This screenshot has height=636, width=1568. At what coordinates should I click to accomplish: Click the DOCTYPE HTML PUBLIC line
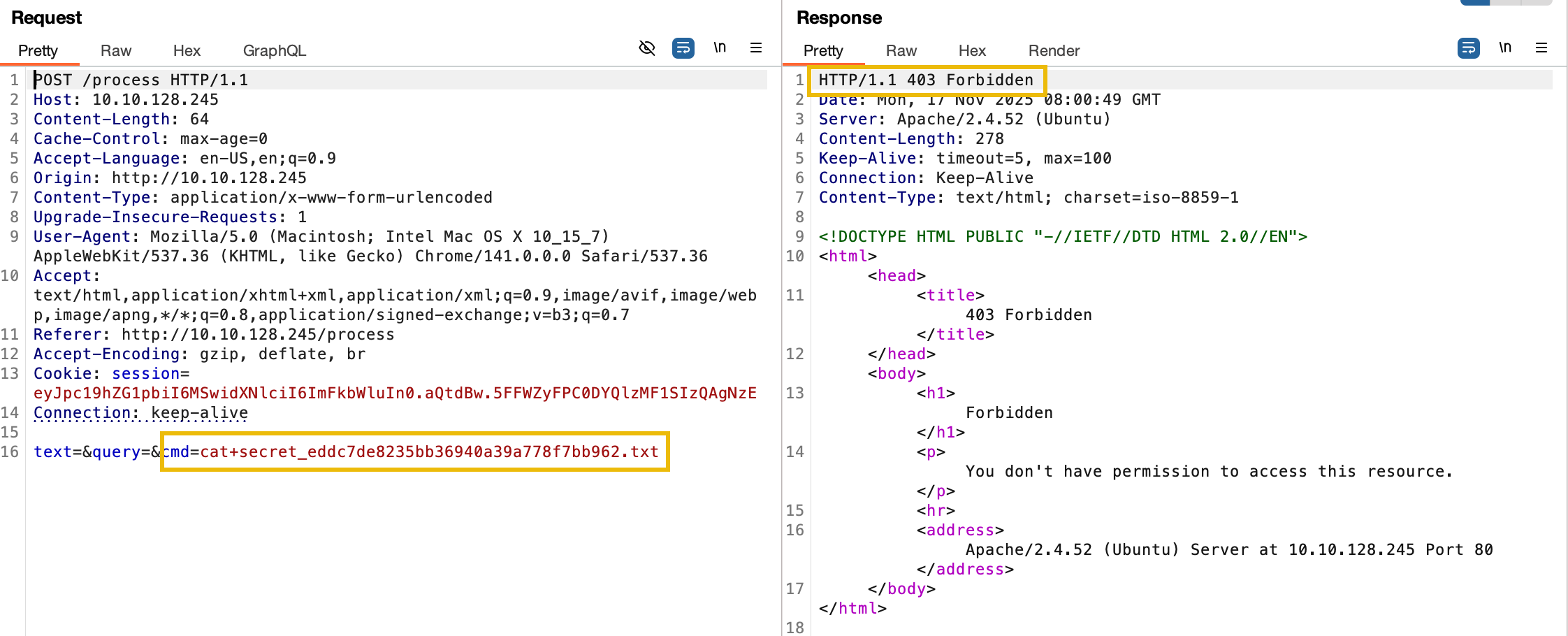[1064, 236]
